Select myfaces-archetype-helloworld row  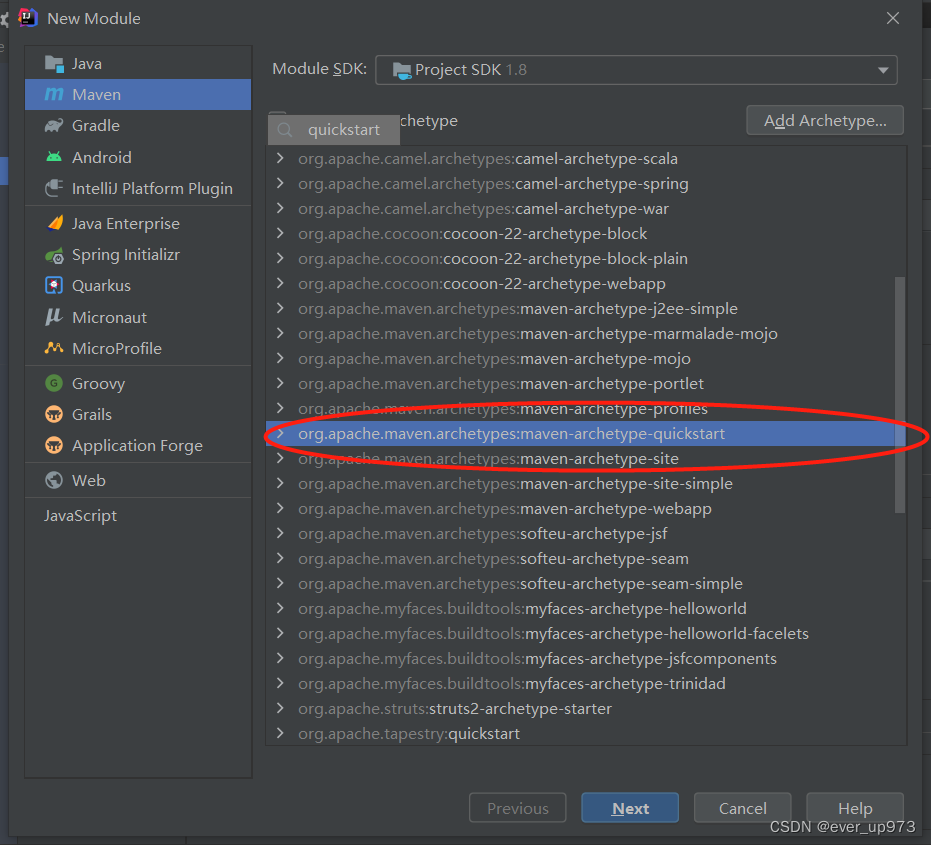(585, 609)
